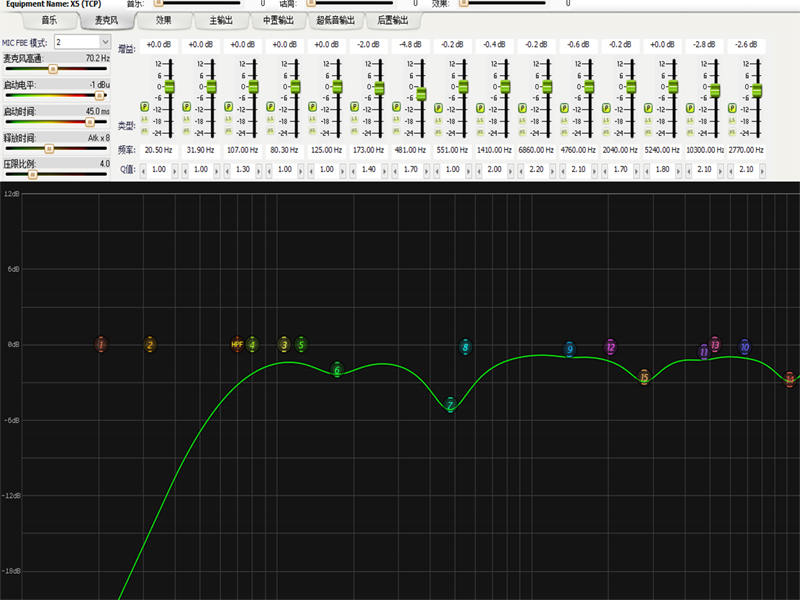Decrease Q value of 1410.00 Hz band
This screenshot has width=800, height=600.
click(x=479, y=170)
